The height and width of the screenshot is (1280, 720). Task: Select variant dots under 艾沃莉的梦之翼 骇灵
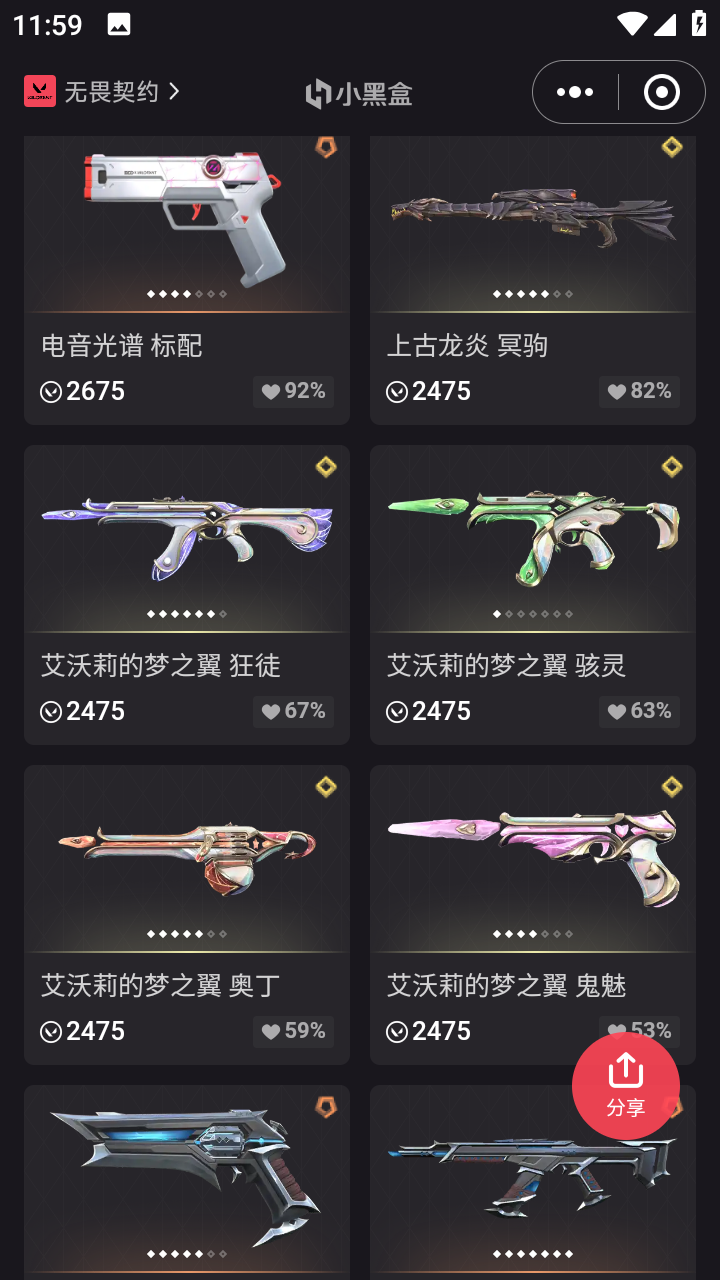533,614
